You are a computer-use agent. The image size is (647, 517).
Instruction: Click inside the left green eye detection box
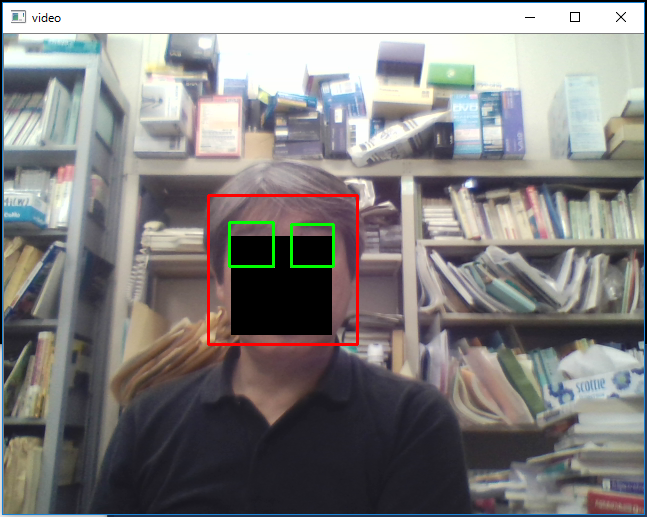pyautogui.click(x=251, y=245)
